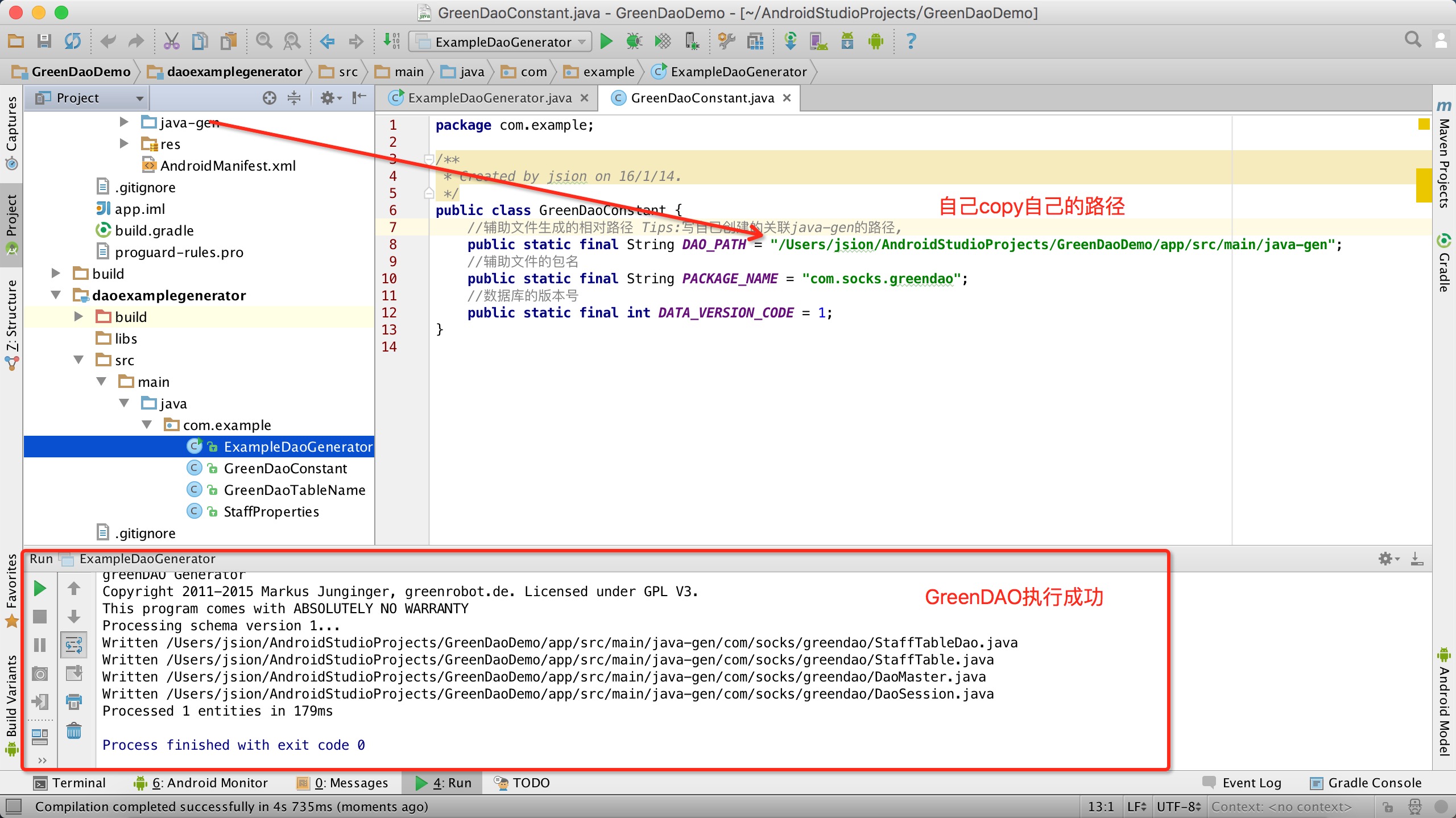The width and height of the screenshot is (1456, 818).
Task: Toggle the Z: Structure side tool window
Action: [11, 324]
